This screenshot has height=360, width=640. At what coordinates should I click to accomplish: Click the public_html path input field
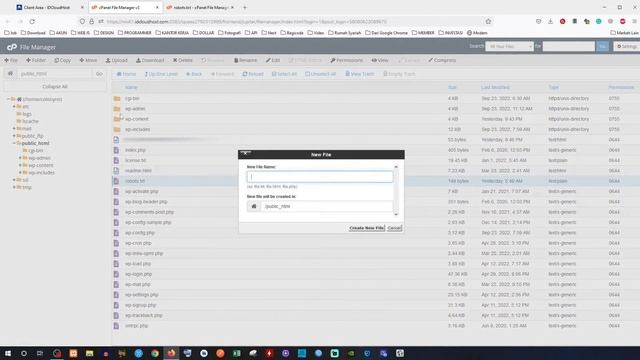[54, 74]
